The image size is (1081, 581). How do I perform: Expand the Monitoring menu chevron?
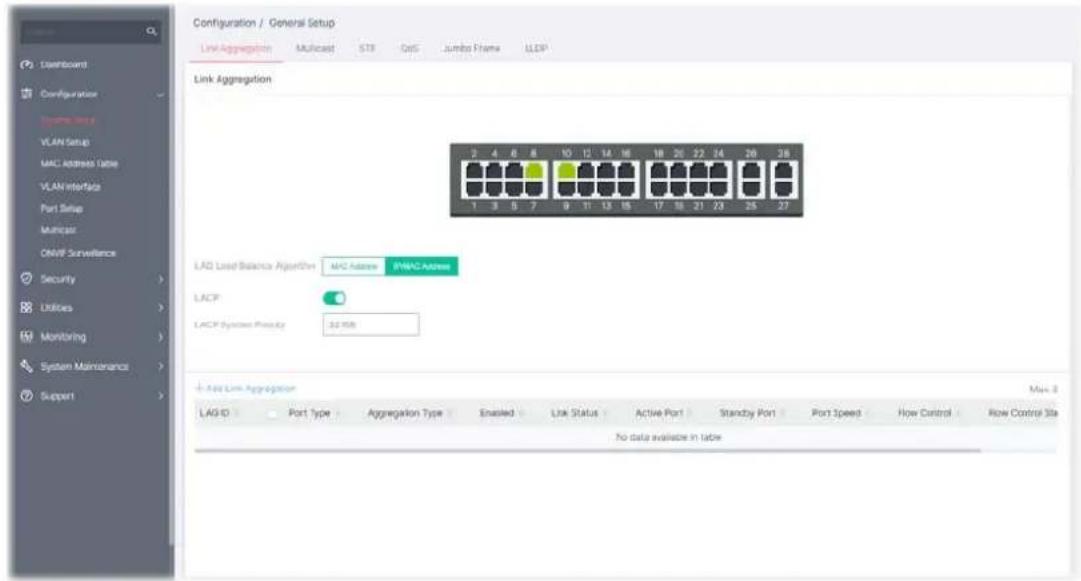[161, 337]
